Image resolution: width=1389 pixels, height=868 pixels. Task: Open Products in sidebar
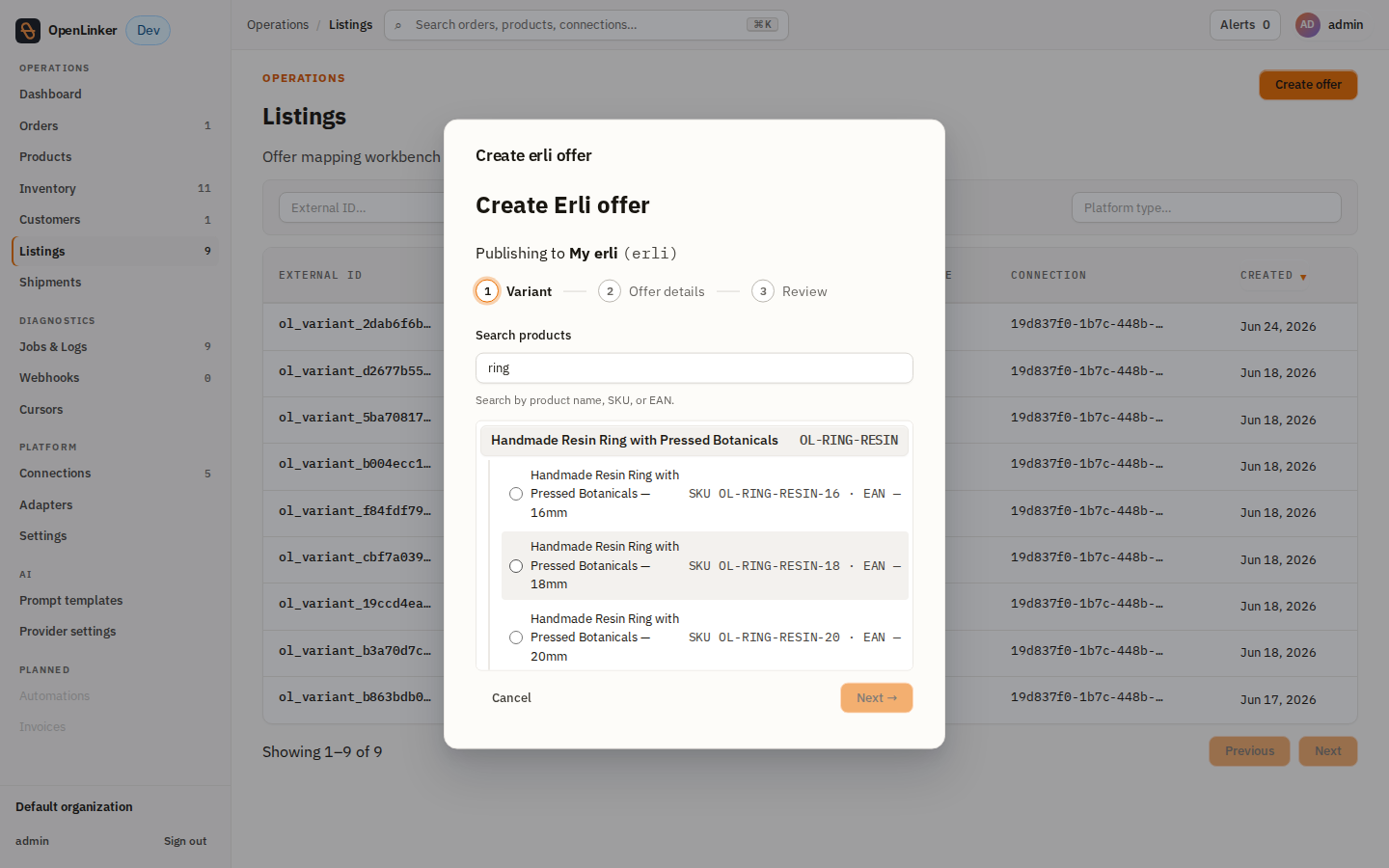tap(115, 157)
